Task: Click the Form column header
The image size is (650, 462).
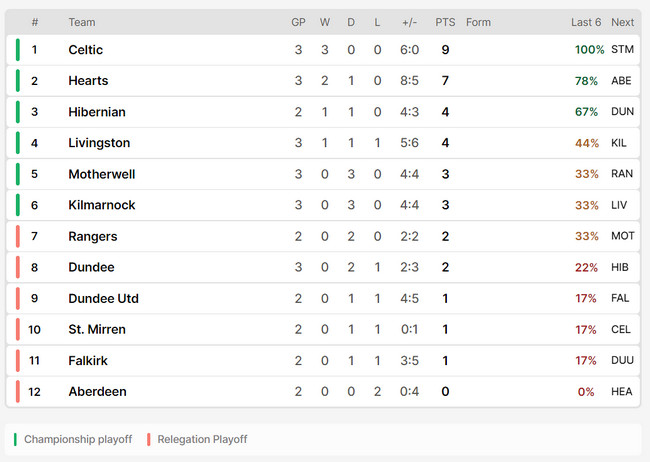Action: tap(478, 22)
